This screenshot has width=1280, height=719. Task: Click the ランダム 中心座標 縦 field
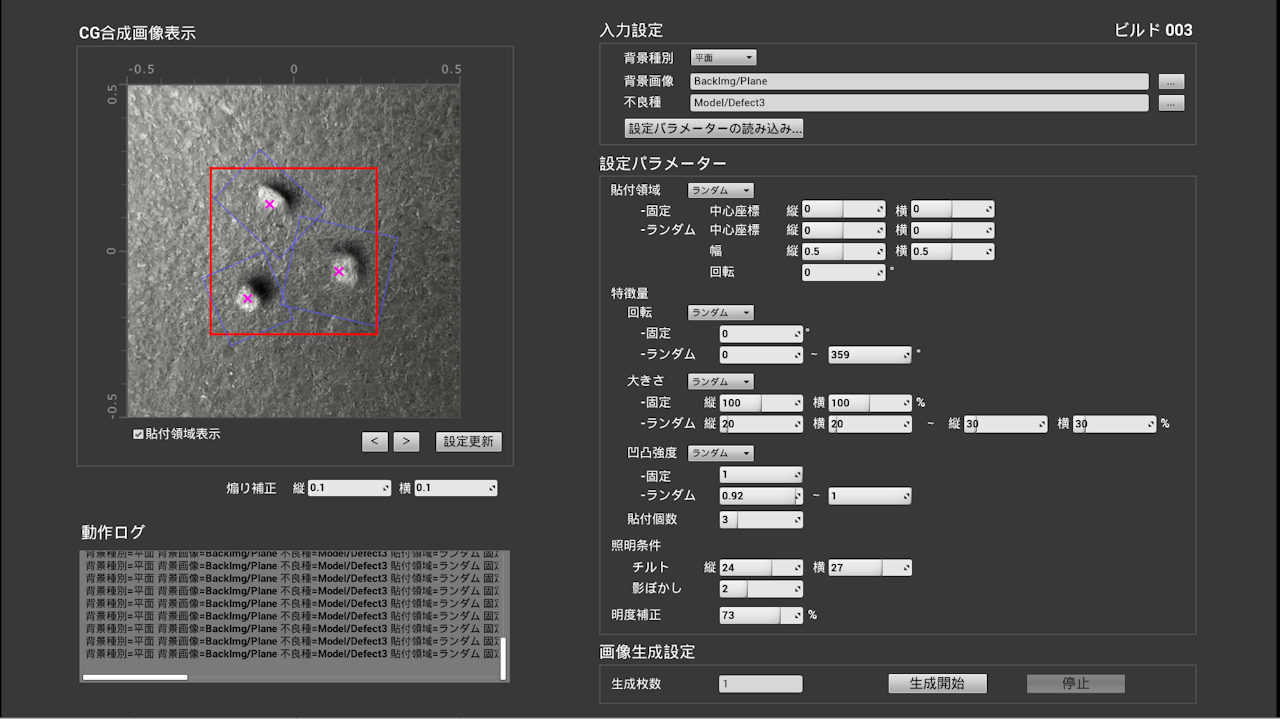pos(843,230)
